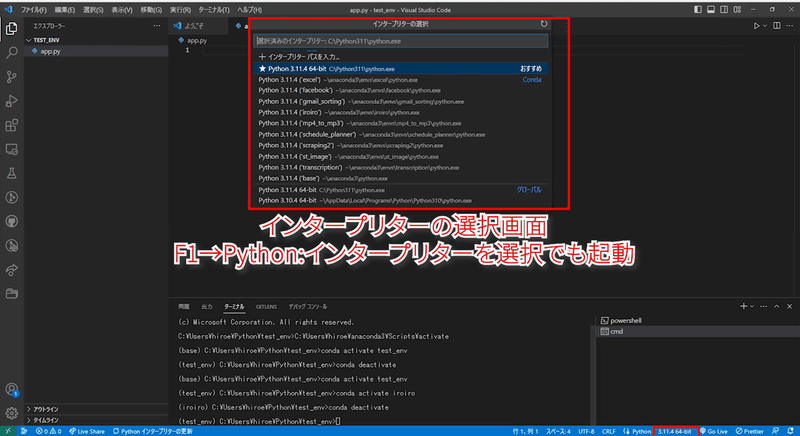Viewport: 800px width, 436px height.
Task: Open app.py in Explorer tree
Action: (x=96, y=51)
